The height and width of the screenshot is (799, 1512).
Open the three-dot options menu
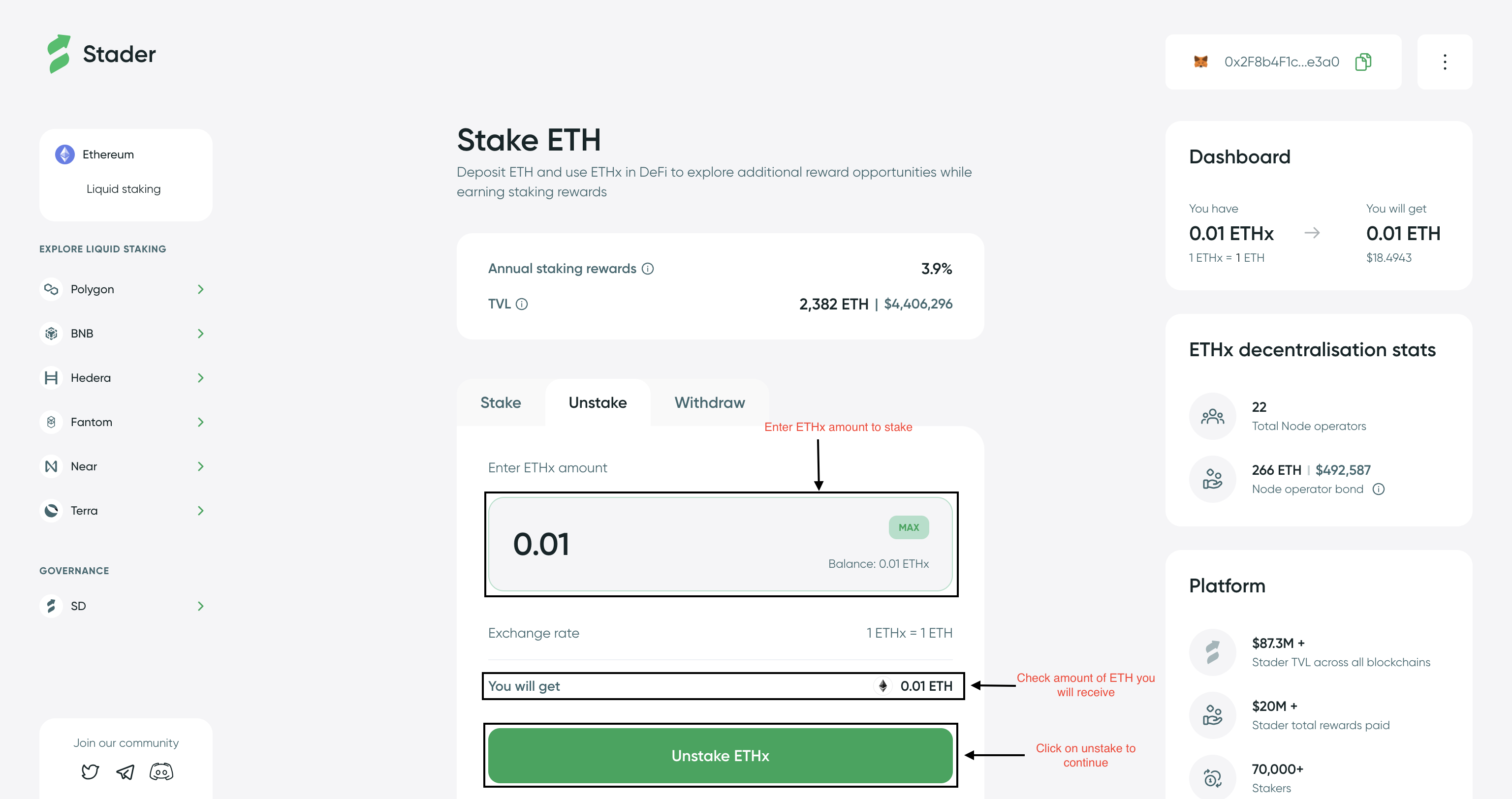tap(1445, 61)
